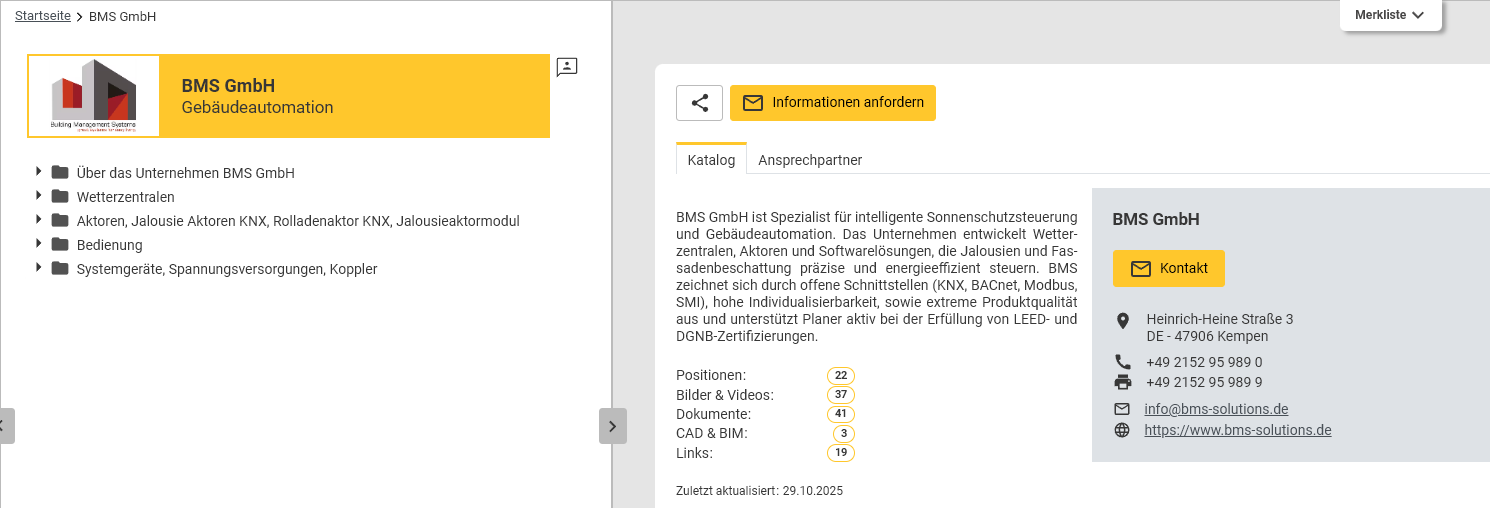1490x508 pixels.
Task: Click the phone icon in contact panel
Action: [x=1122, y=362]
